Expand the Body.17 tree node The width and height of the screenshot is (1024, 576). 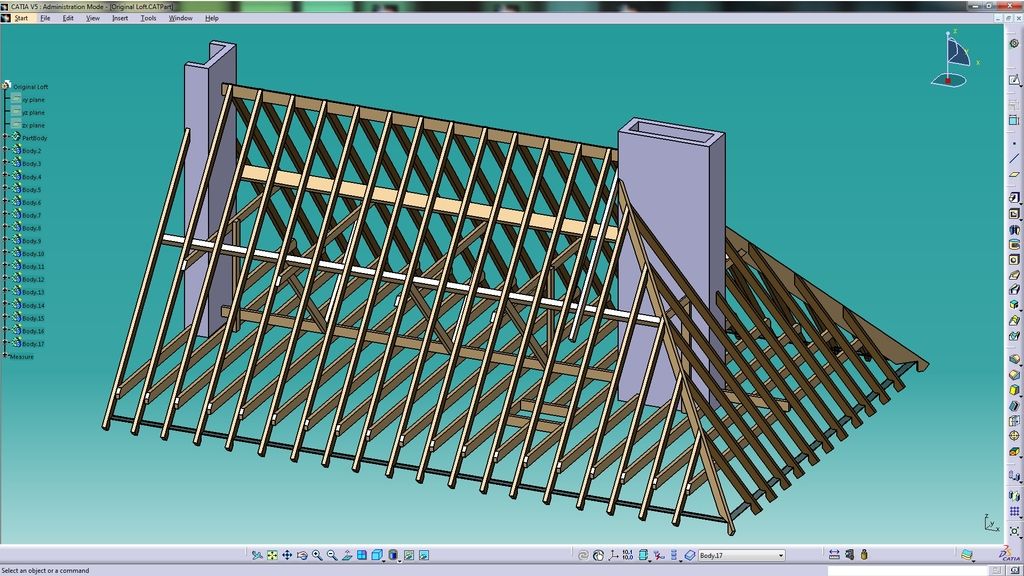coord(6,344)
